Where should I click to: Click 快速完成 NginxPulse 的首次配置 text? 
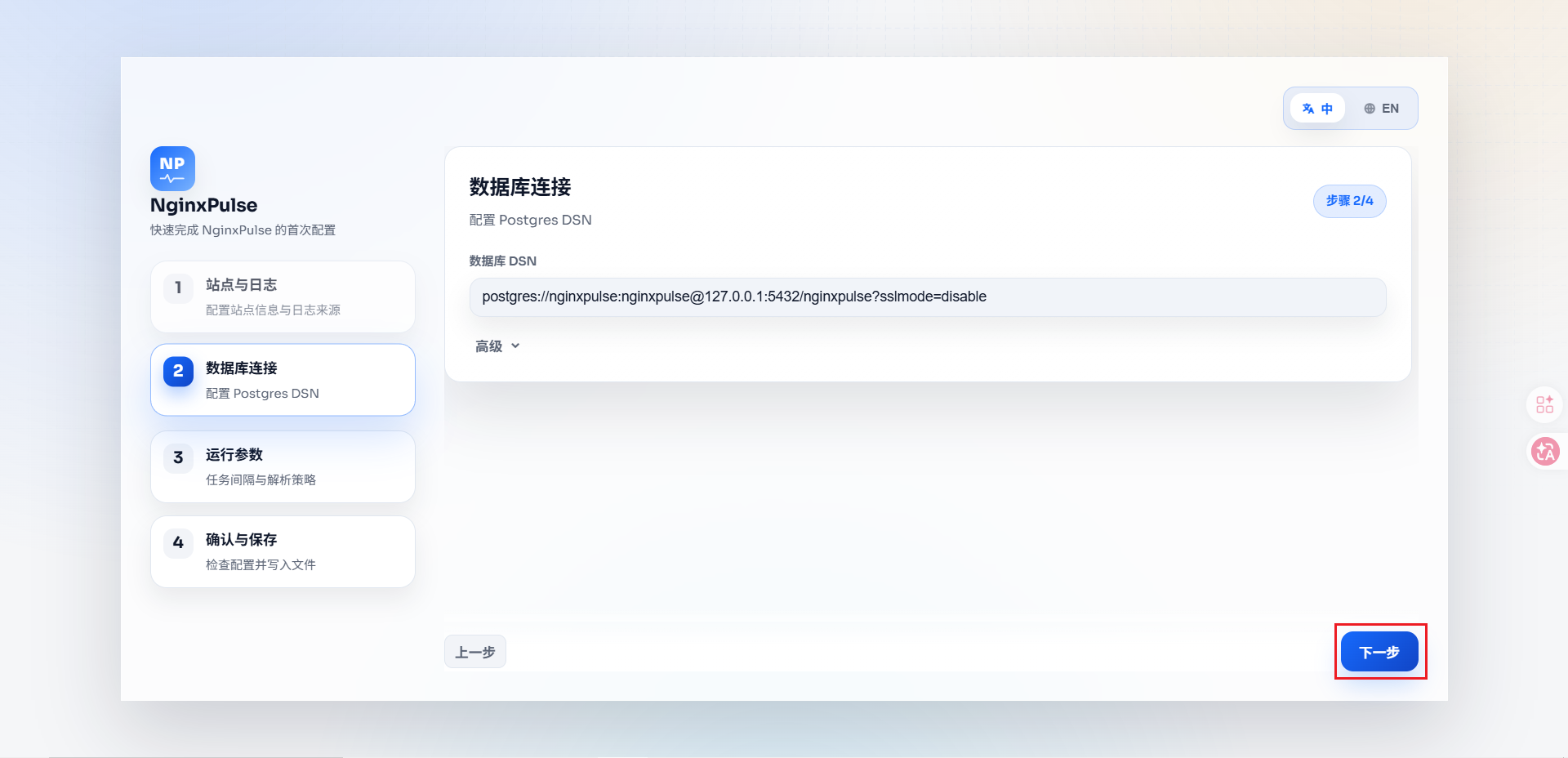243,230
